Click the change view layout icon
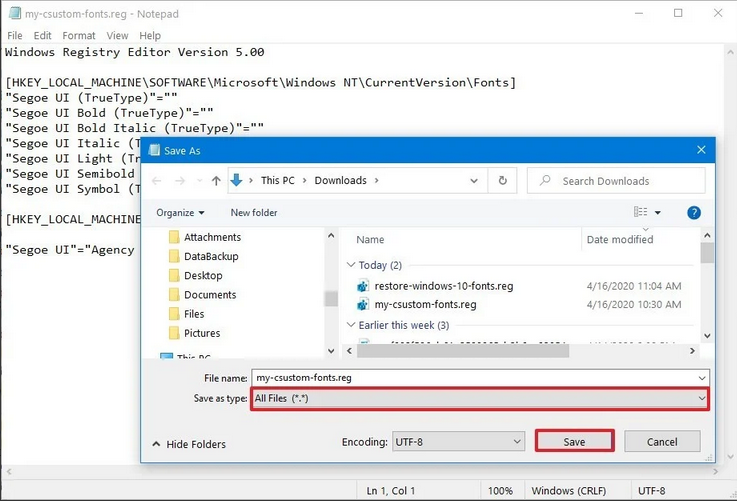 tap(641, 212)
